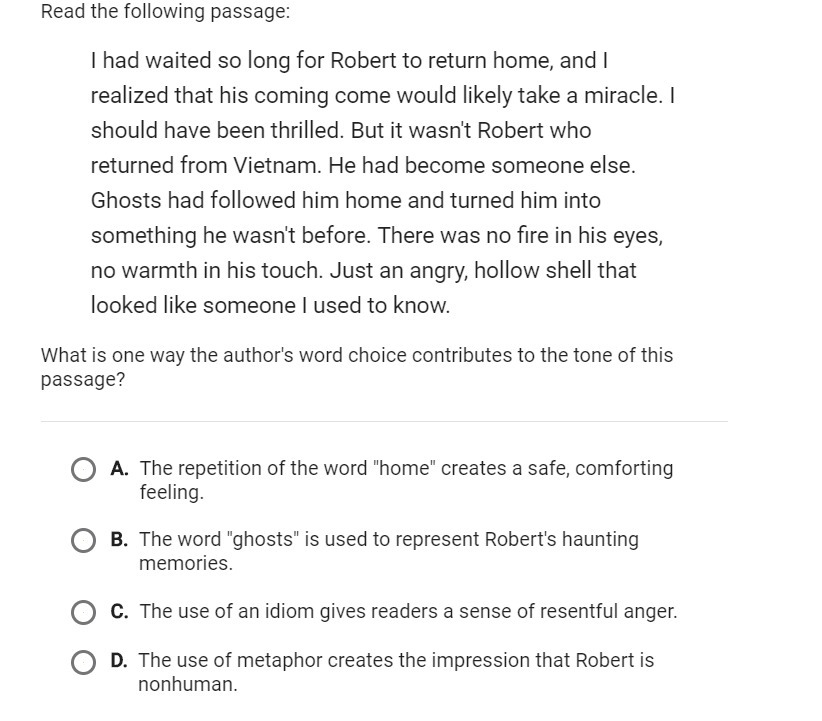This screenshot has width=822, height=721.
Task: Click the bold letter "D." label
Action: tap(120, 660)
